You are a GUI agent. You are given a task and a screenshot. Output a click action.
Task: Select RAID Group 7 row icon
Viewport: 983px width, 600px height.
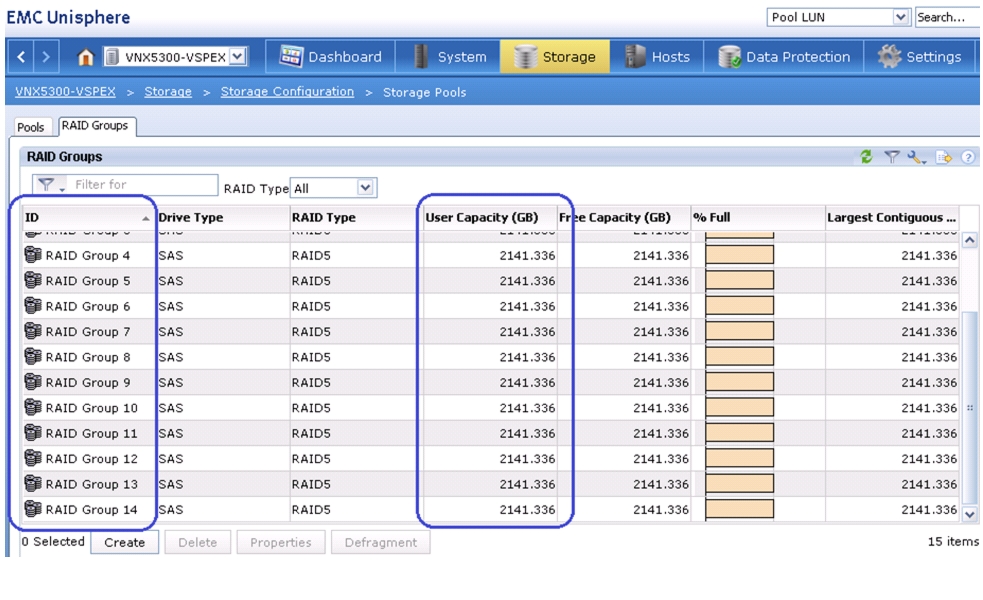tap(33, 331)
